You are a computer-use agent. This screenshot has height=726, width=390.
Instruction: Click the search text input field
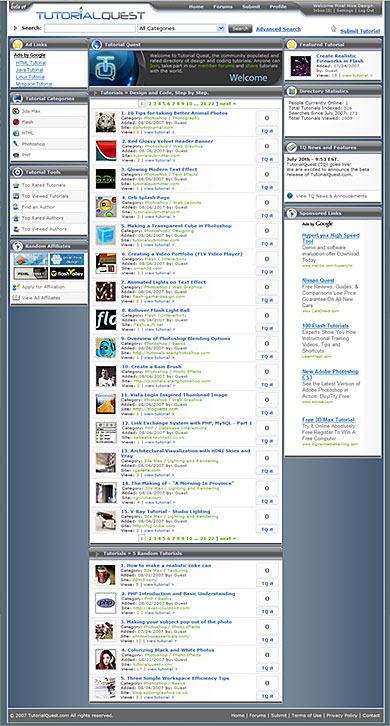point(90,28)
